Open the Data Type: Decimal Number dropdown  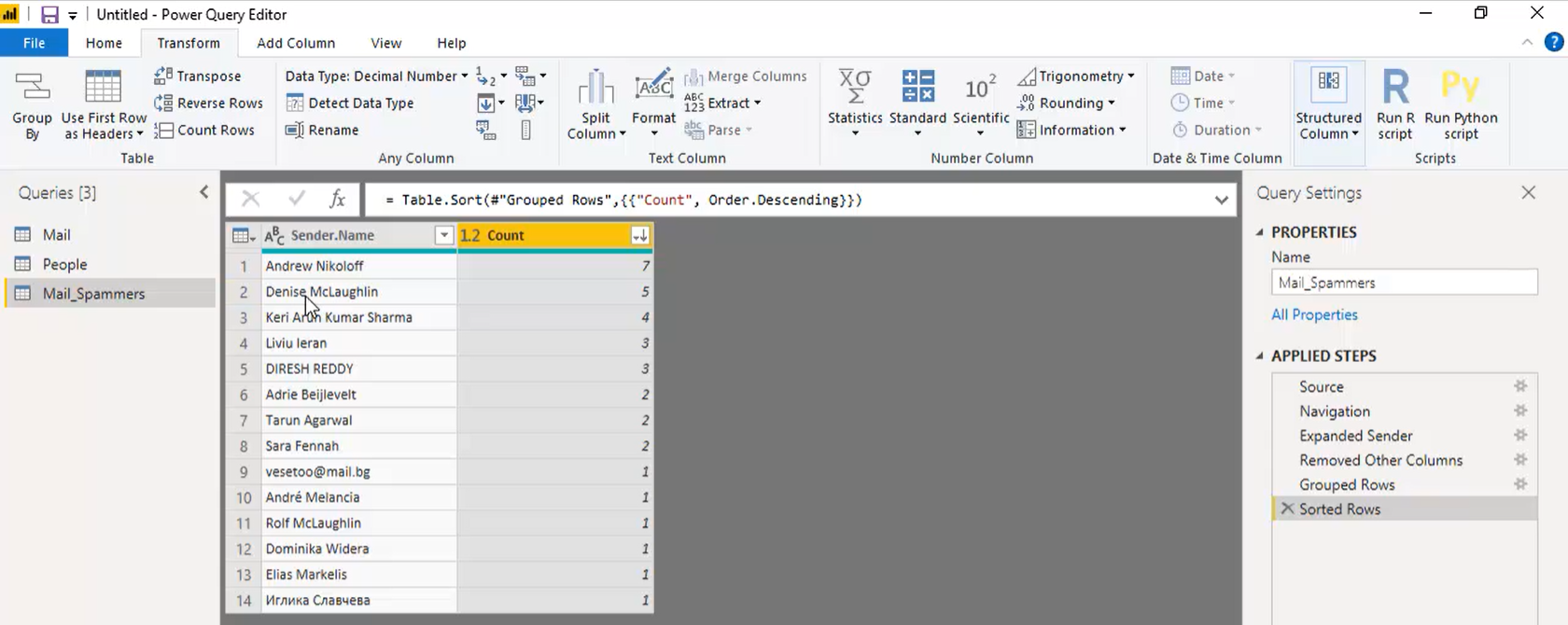(376, 76)
